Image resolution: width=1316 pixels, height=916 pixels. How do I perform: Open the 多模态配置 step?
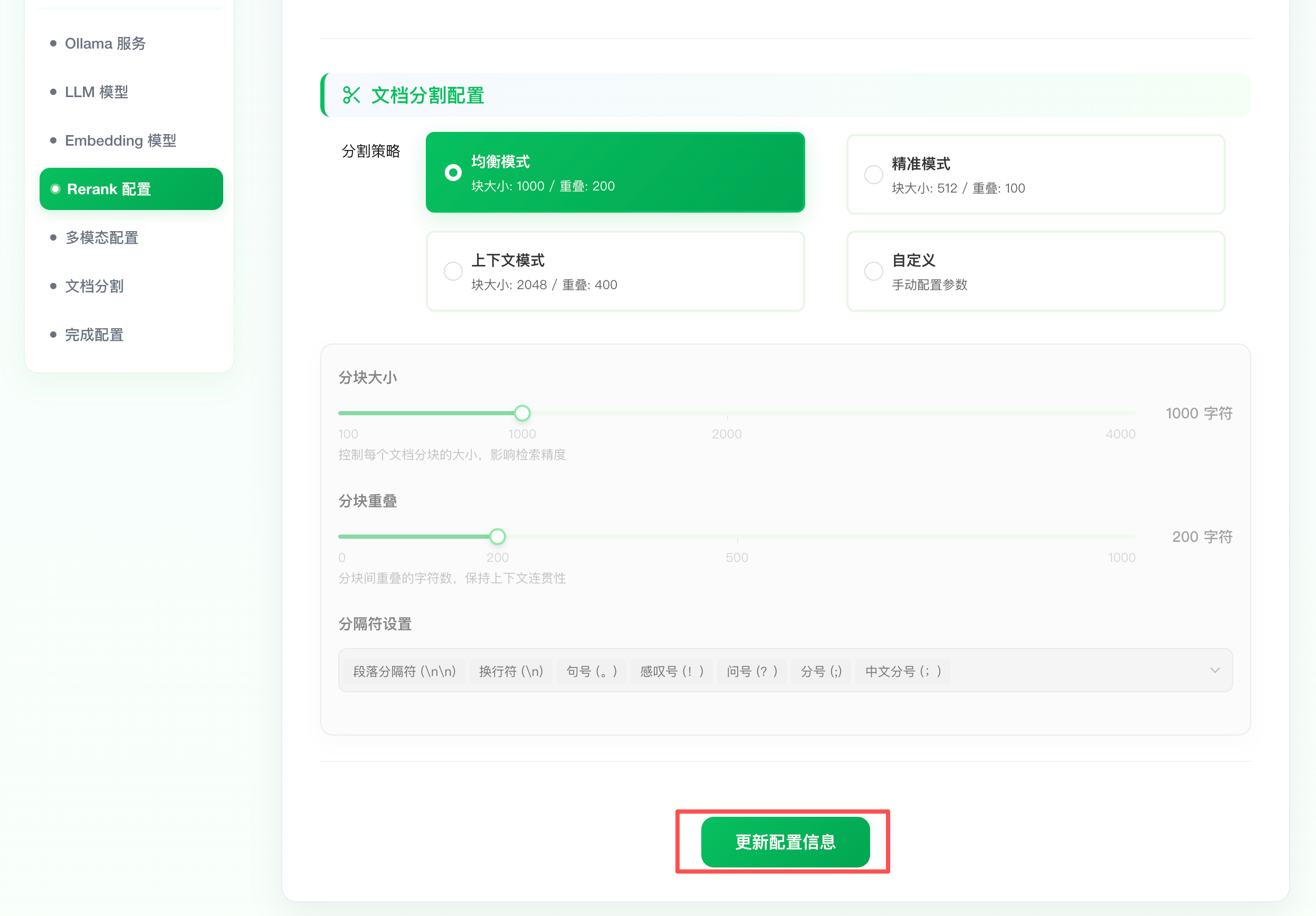102,237
